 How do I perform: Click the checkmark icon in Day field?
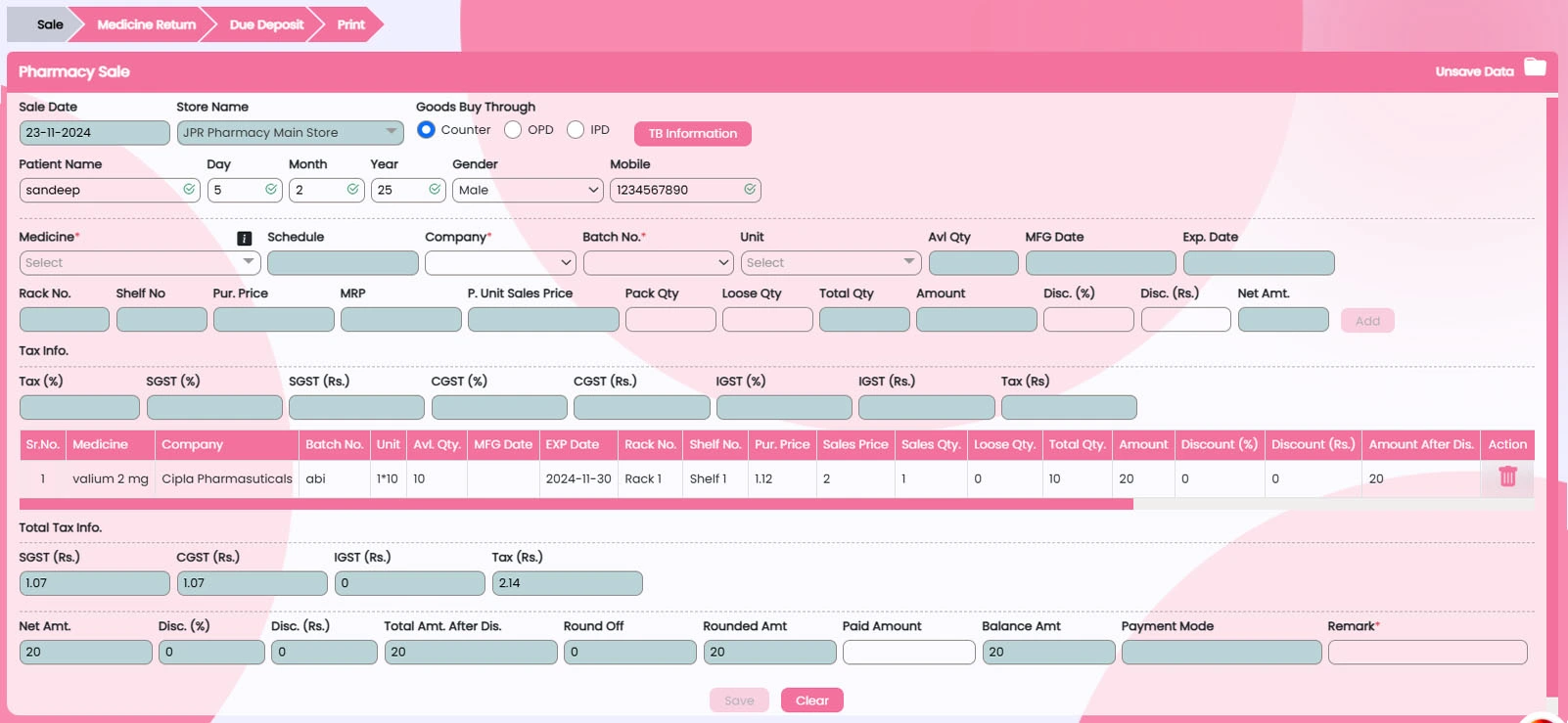point(271,190)
